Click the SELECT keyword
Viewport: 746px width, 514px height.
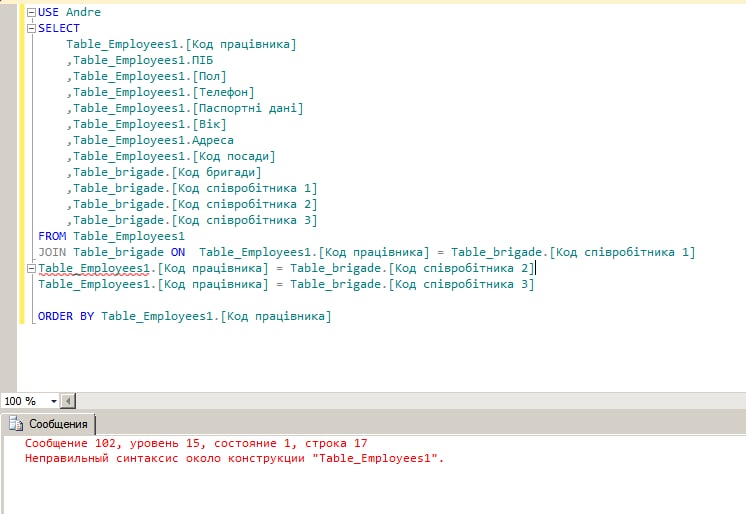59,28
